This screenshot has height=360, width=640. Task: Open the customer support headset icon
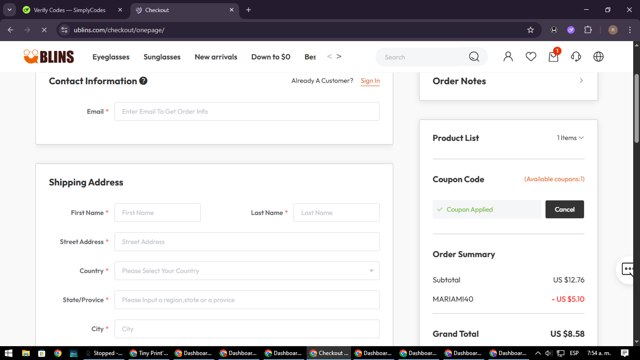(x=576, y=57)
